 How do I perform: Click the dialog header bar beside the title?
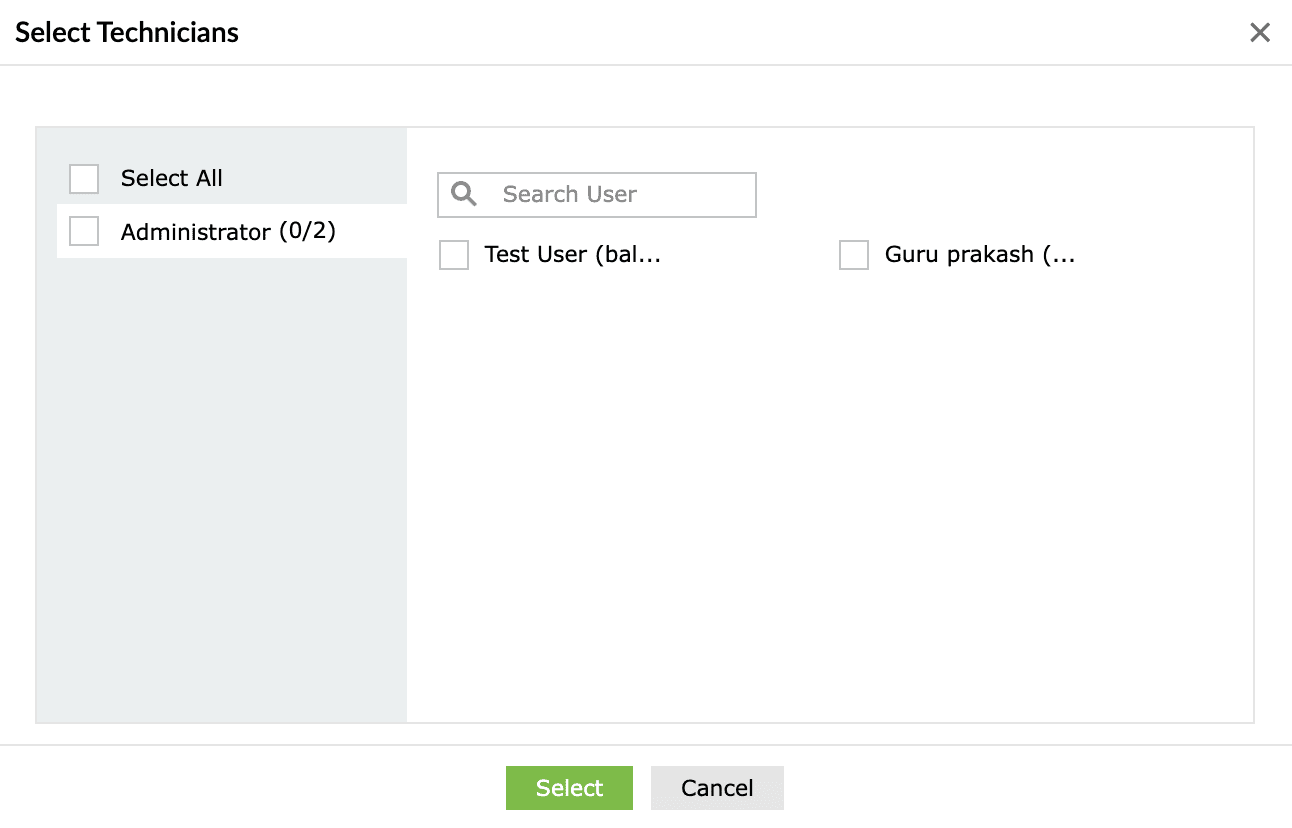(x=700, y=33)
